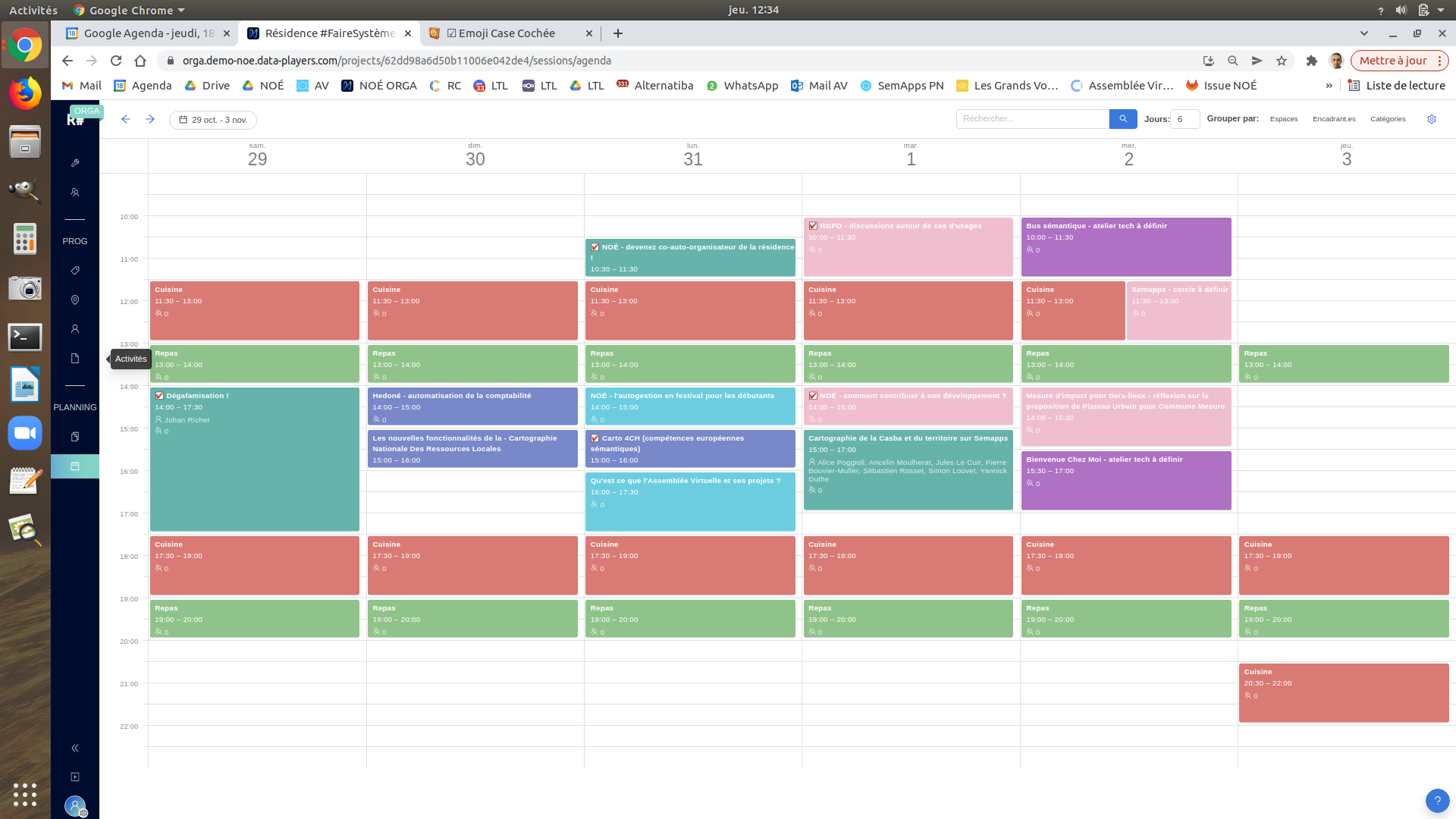Go to previous week with left arrow
1456x819 pixels.
coord(126,119)
